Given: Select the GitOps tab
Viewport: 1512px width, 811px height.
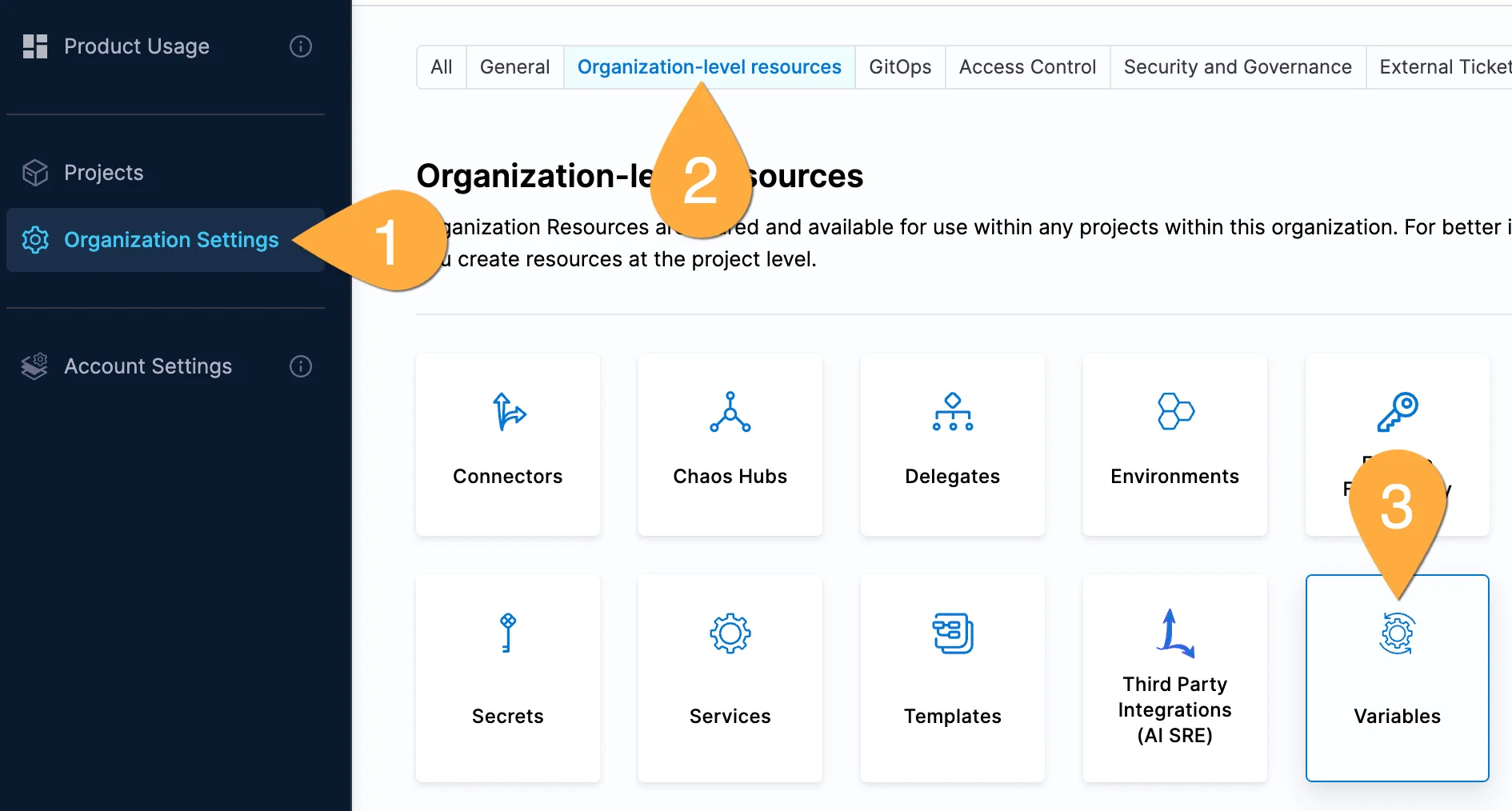Looking at the screenshot, I should click(x=900, y=67).
